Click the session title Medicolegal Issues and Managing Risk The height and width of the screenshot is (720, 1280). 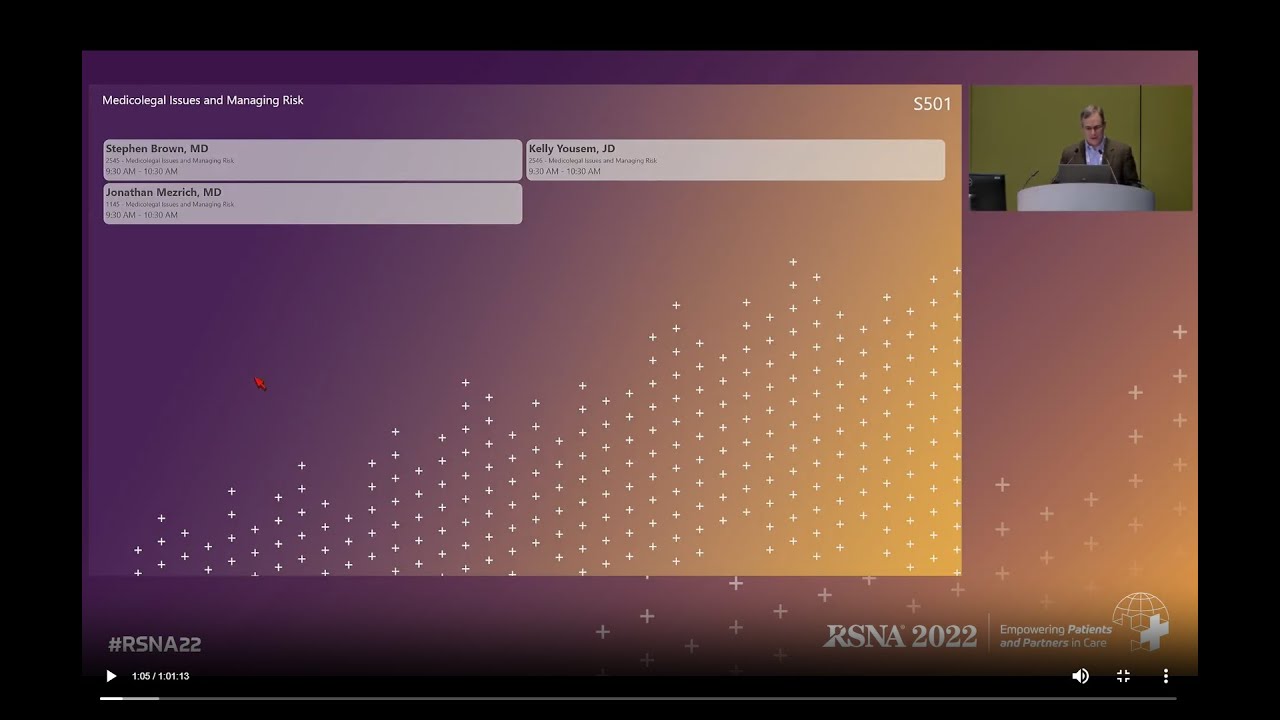(203, 100)
